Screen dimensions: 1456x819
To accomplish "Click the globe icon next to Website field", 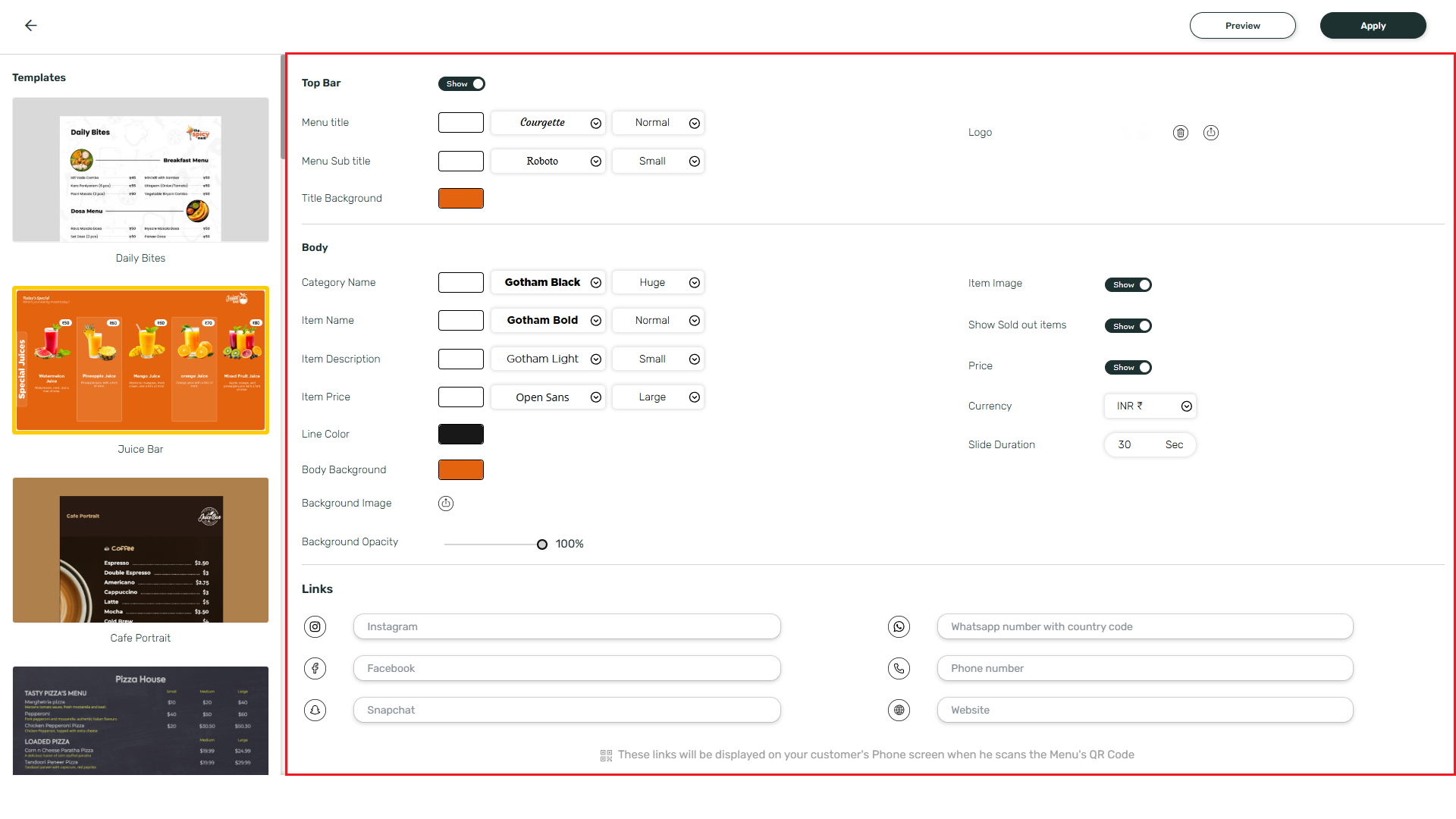I will click(x=899, y=710).
